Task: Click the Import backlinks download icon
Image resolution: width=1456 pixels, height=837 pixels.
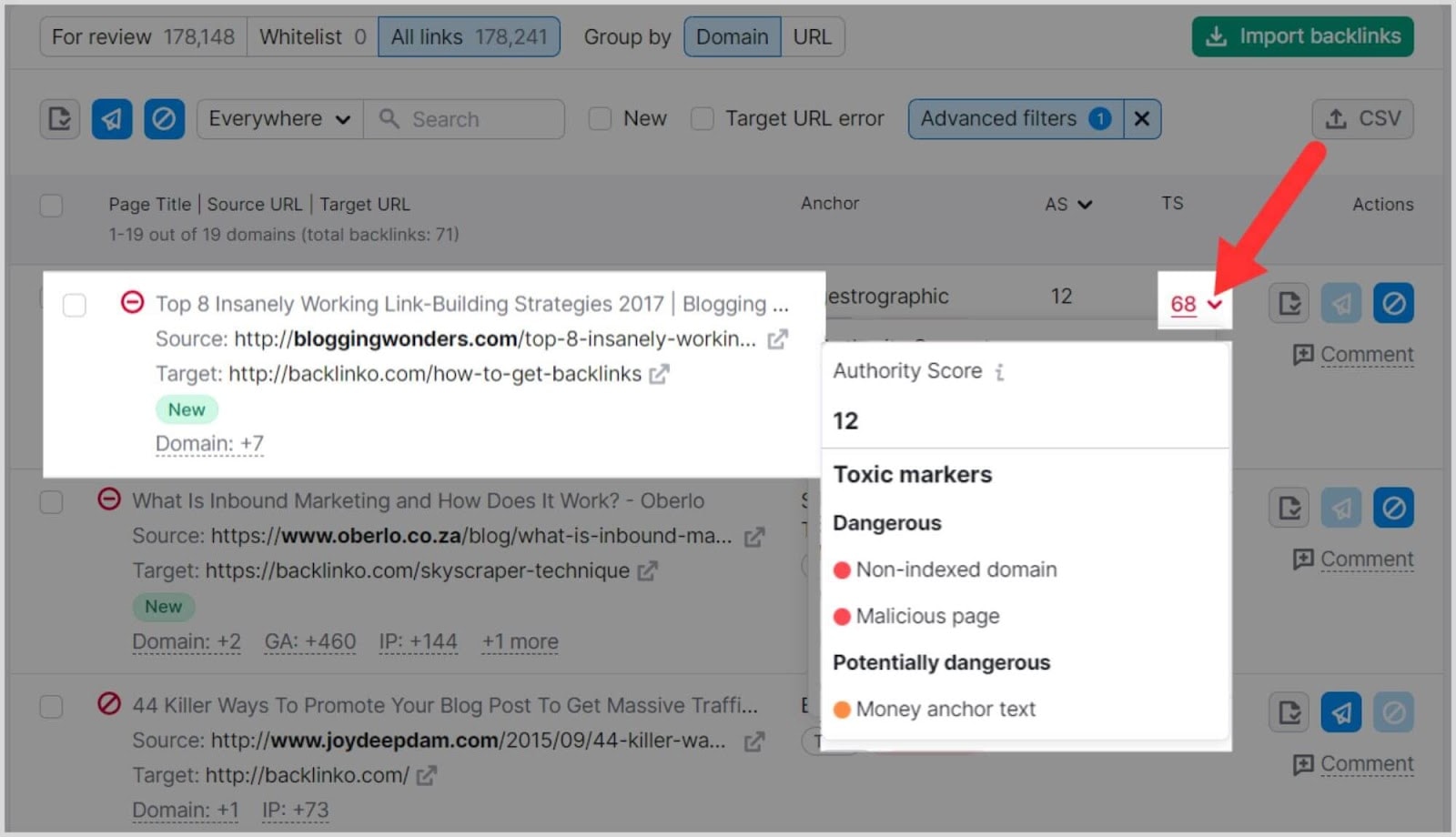Action: (x=1216, y=36)
